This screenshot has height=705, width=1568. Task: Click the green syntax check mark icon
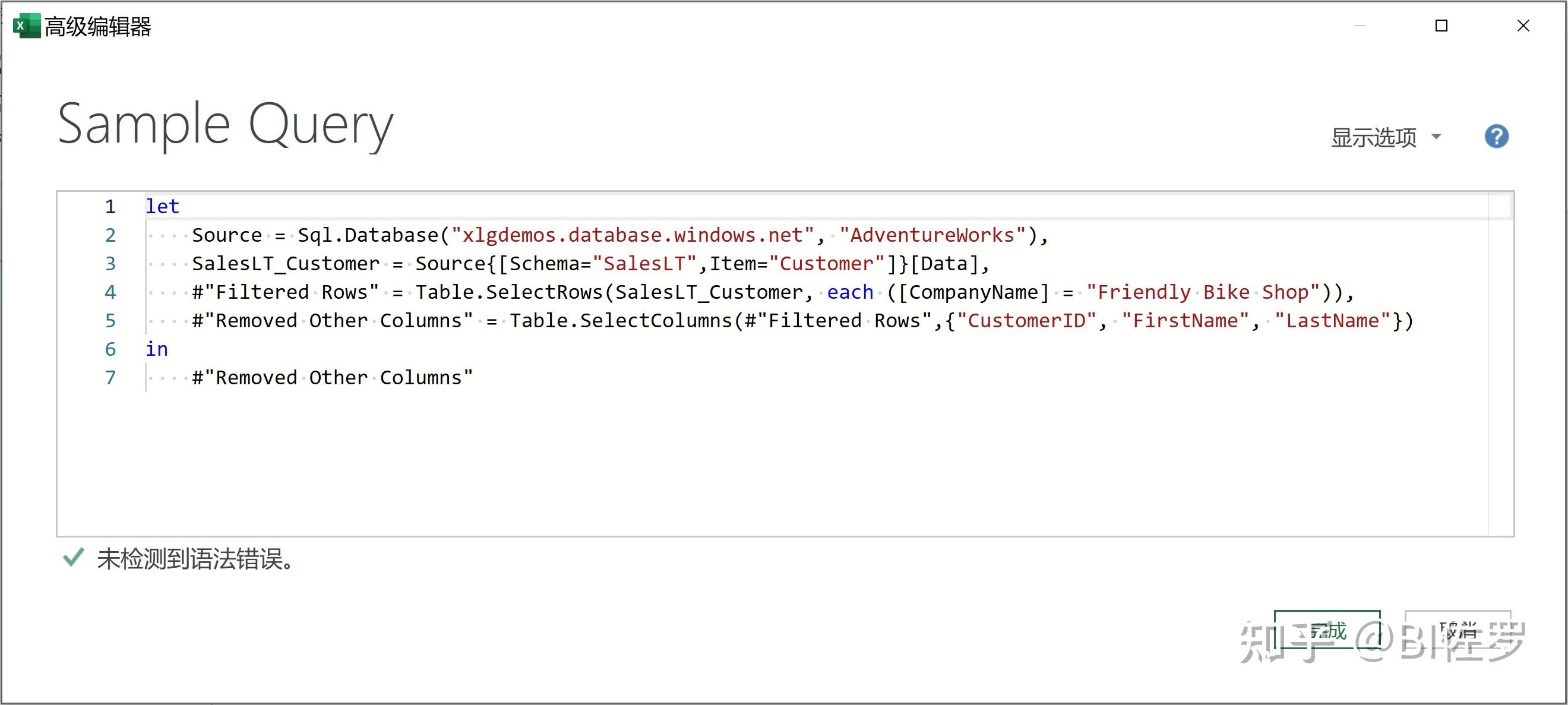73,557
